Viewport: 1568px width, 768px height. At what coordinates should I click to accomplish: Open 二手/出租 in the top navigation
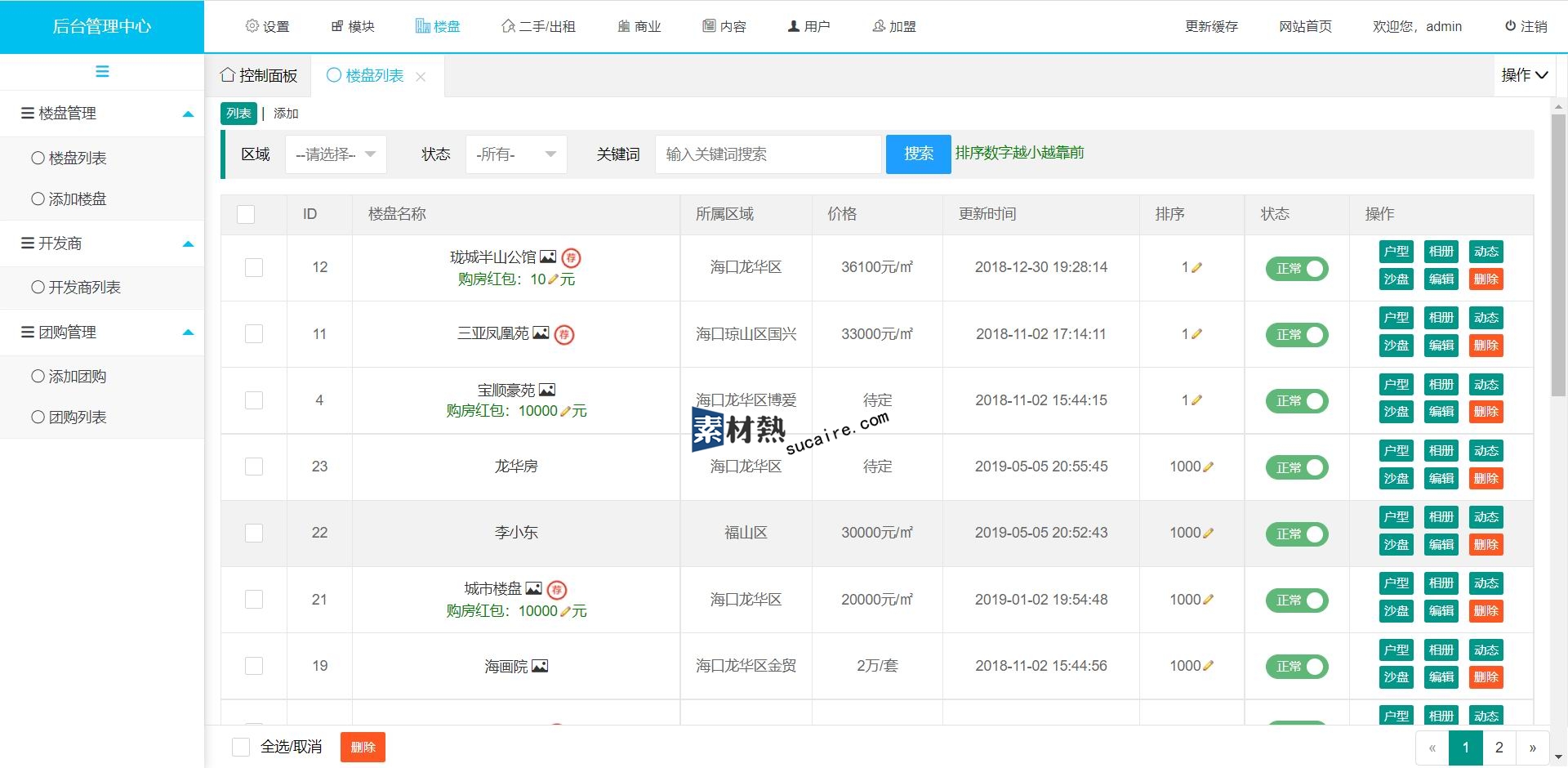(x=538, y=26)
